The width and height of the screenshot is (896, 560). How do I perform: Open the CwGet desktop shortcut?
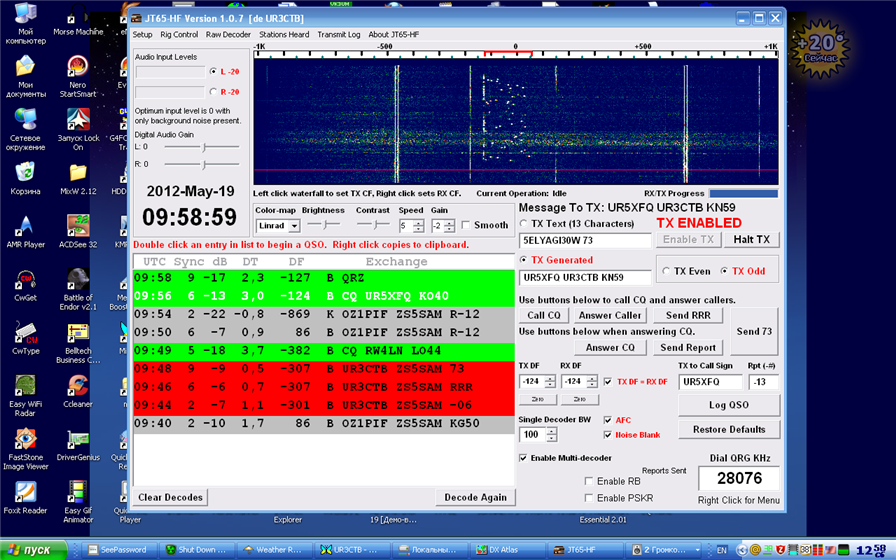[26, 279]
